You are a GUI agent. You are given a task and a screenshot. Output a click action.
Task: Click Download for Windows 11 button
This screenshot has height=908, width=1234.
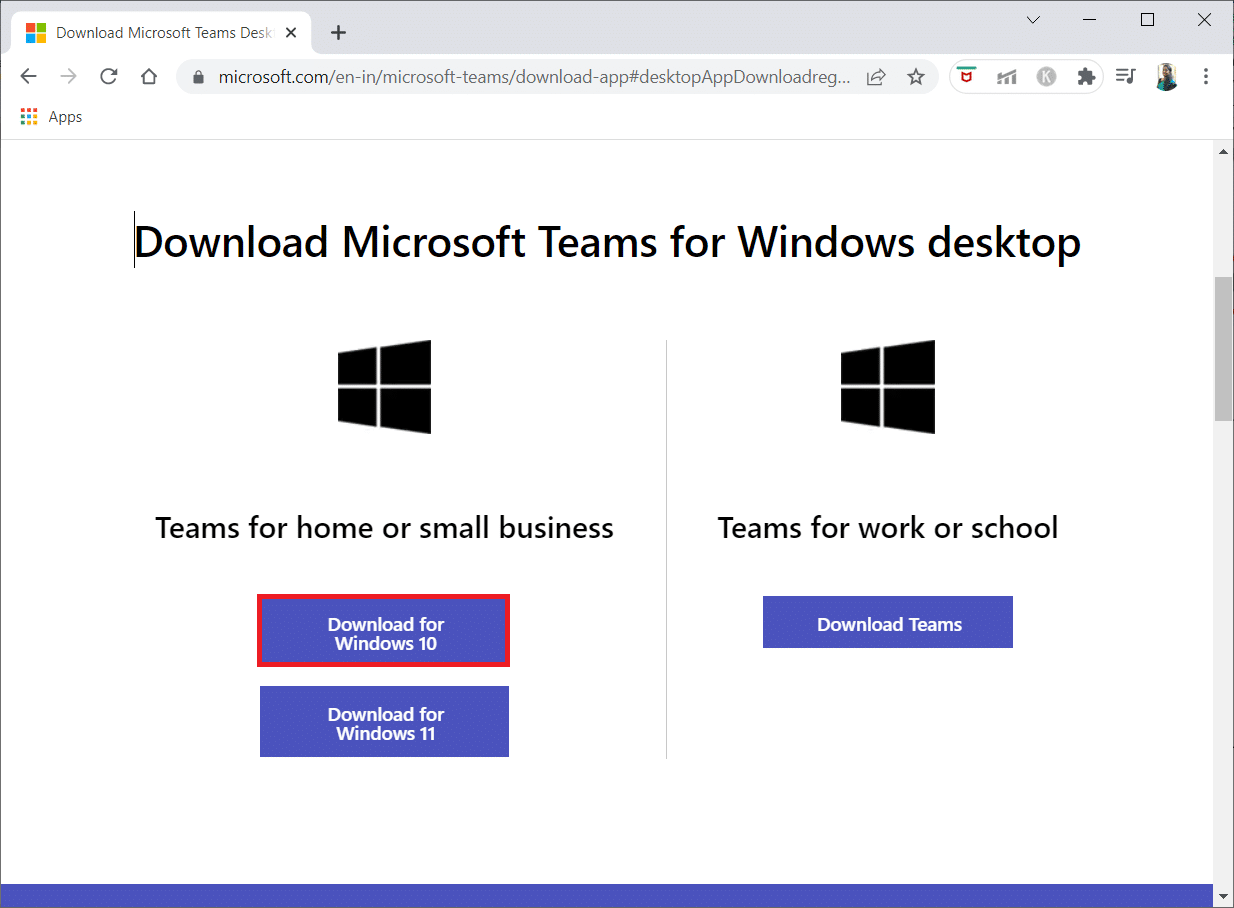coord(385,722)
